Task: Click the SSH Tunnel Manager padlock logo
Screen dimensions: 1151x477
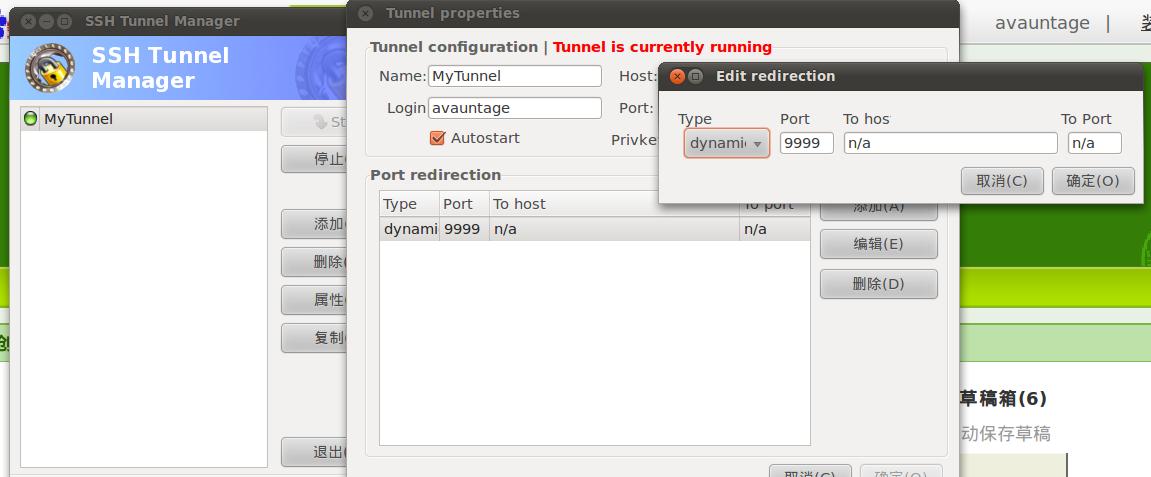Action: point(49,68)
